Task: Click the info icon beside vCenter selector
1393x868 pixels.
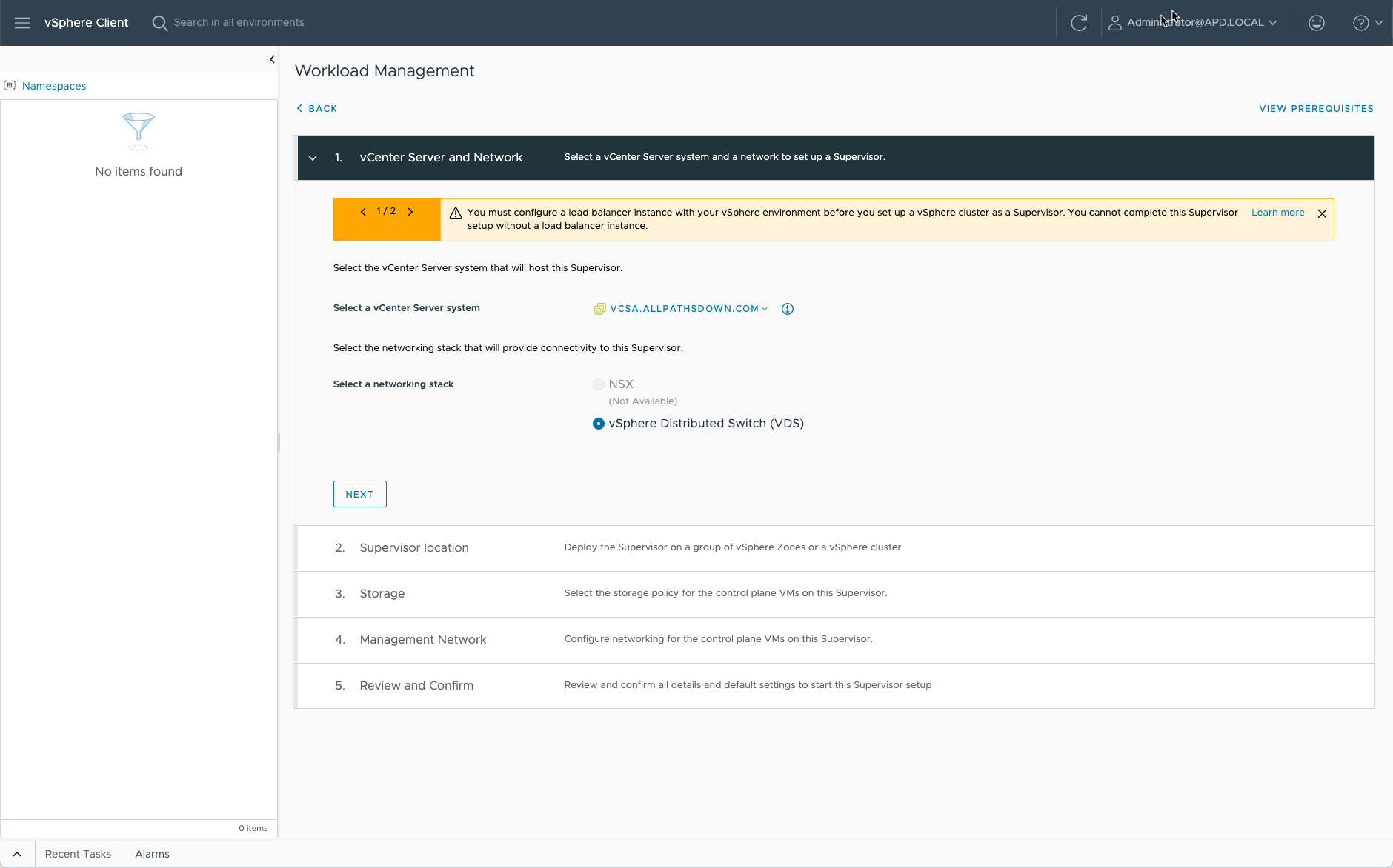Action: (x=788, y=309)
